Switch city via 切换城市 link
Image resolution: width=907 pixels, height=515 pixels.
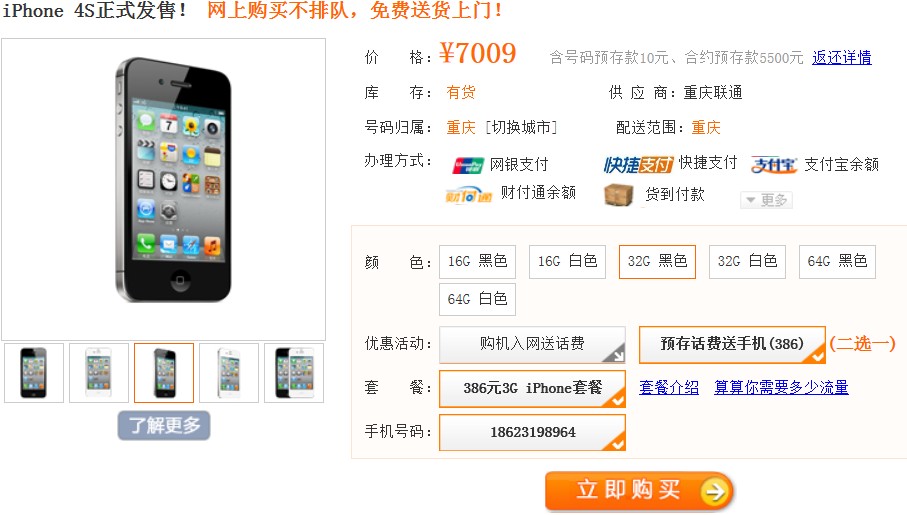click(521, 127)
